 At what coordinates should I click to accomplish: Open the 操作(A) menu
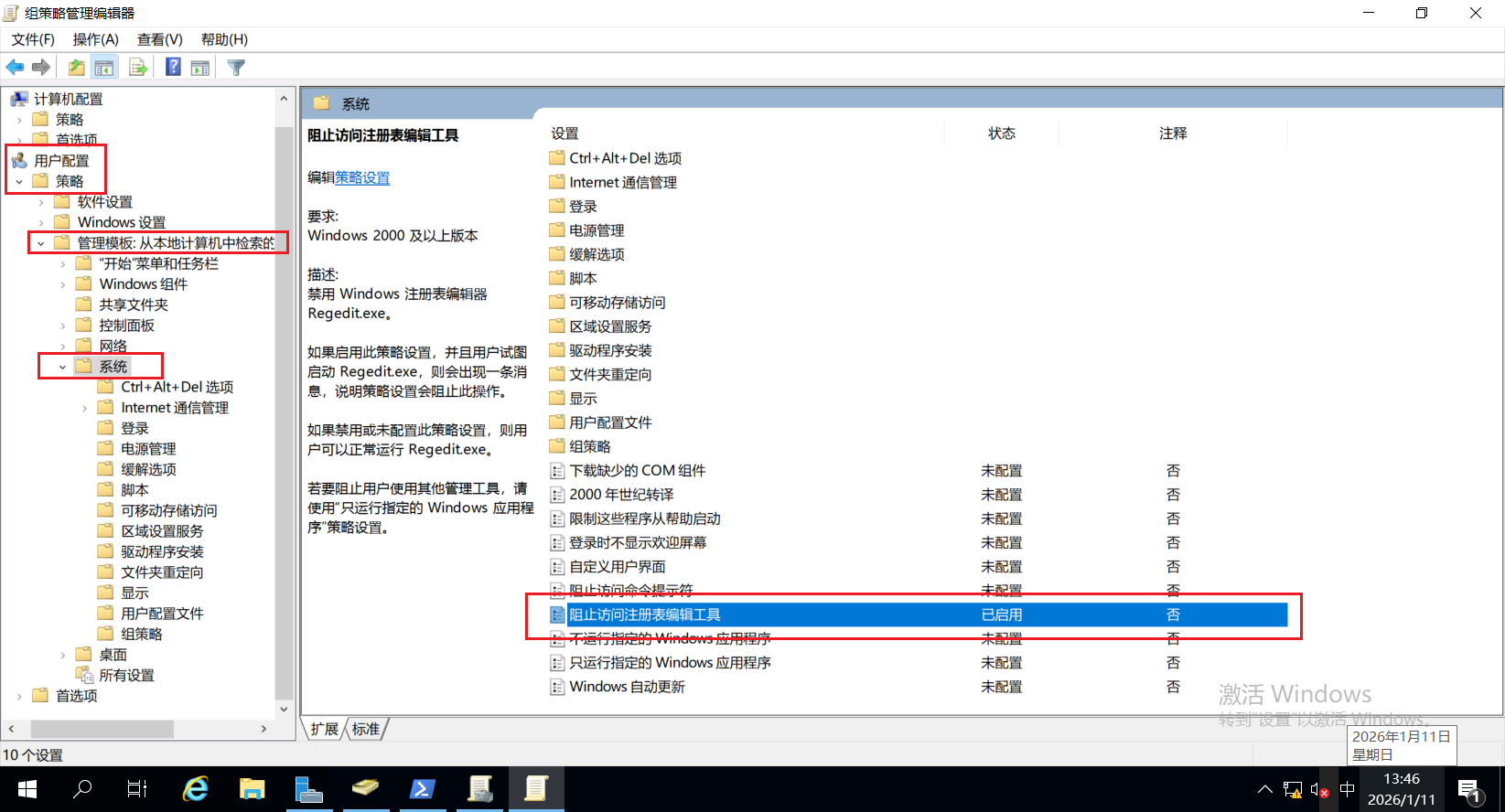96,39
